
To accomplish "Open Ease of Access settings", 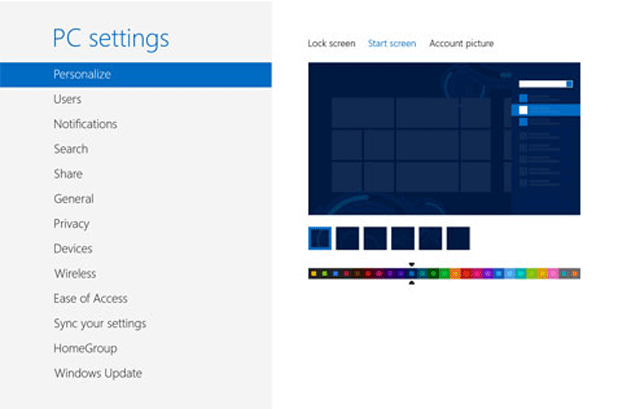I will point(90,299).
